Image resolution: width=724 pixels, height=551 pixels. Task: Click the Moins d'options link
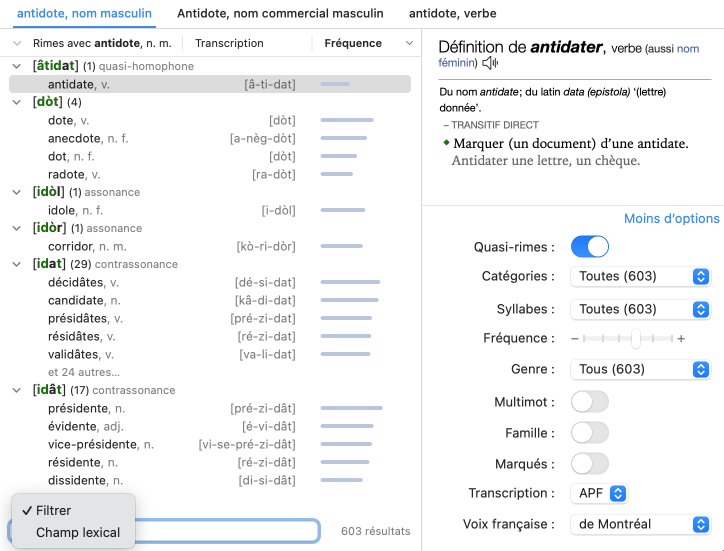pyautogui.click(x=671, y=219)
